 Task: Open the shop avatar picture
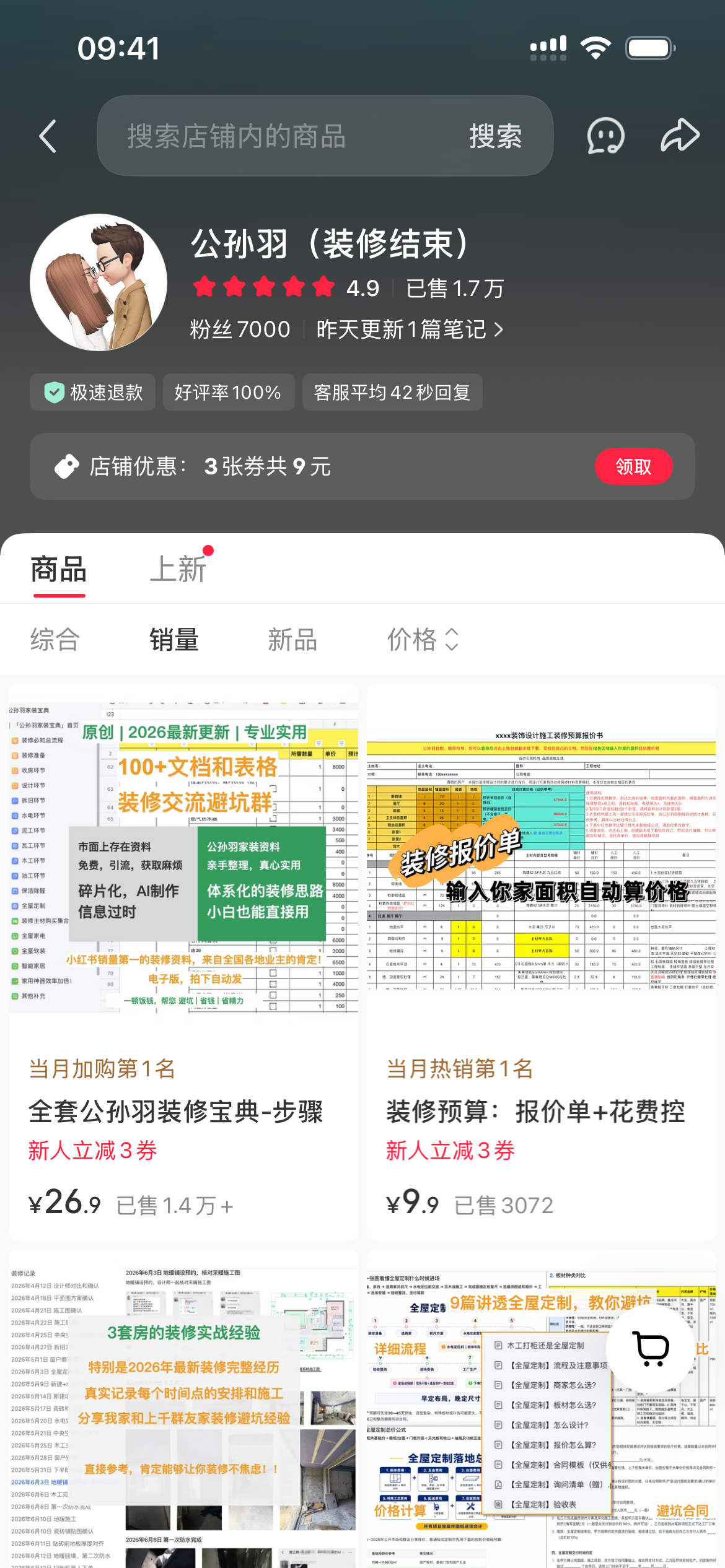[99, 282]
